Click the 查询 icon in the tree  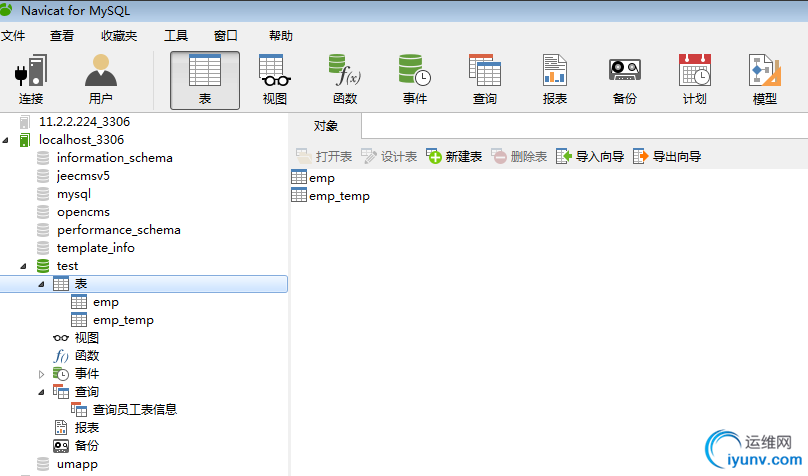point(61,392)
